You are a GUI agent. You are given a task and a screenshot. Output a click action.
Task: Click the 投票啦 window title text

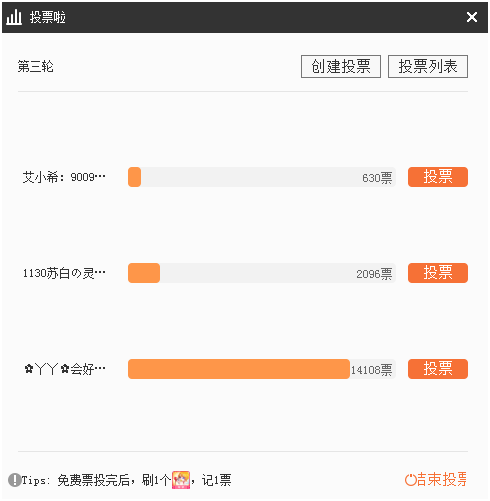[47, 17]
